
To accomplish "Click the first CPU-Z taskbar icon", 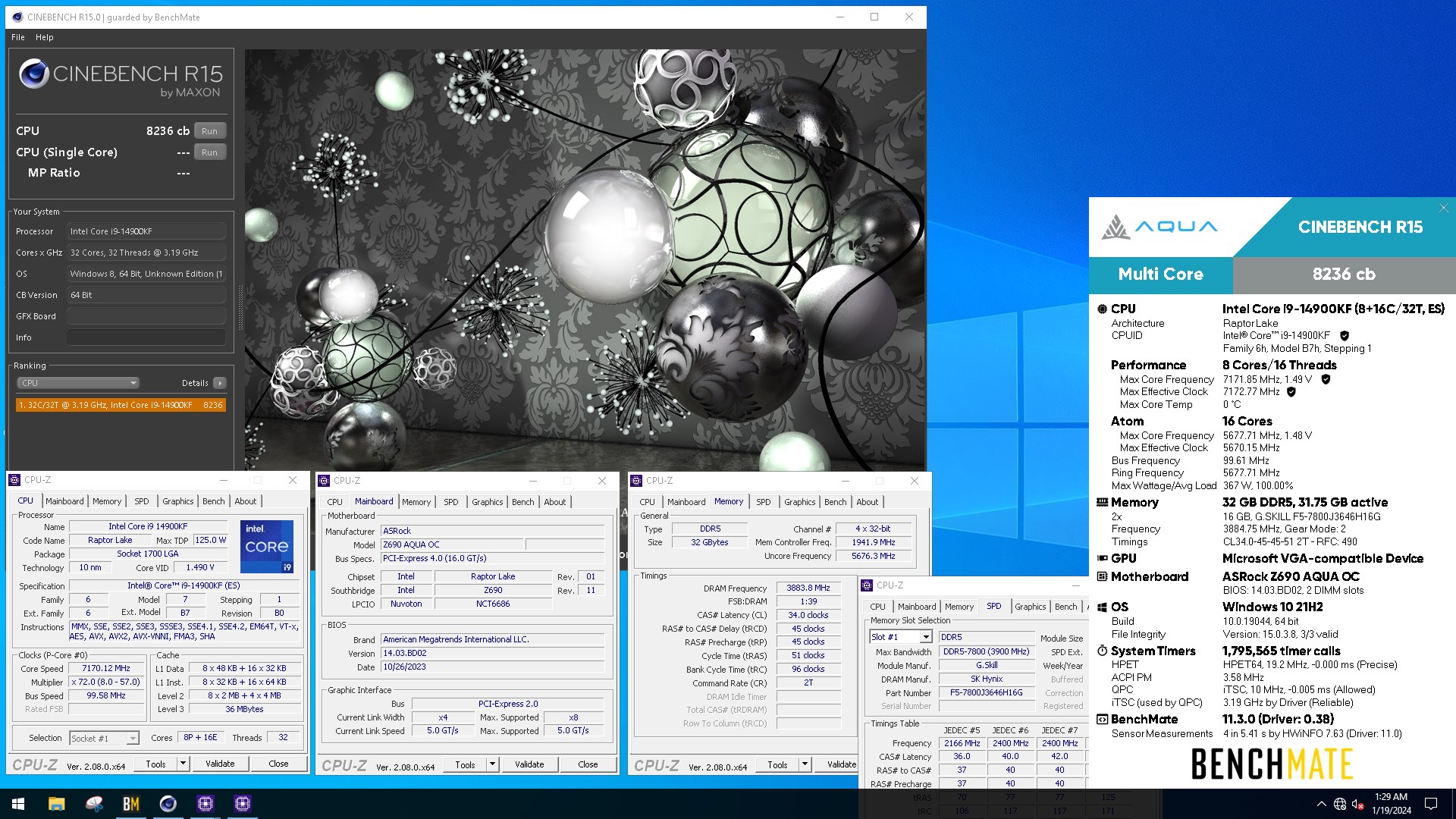I will pos(206,804).
